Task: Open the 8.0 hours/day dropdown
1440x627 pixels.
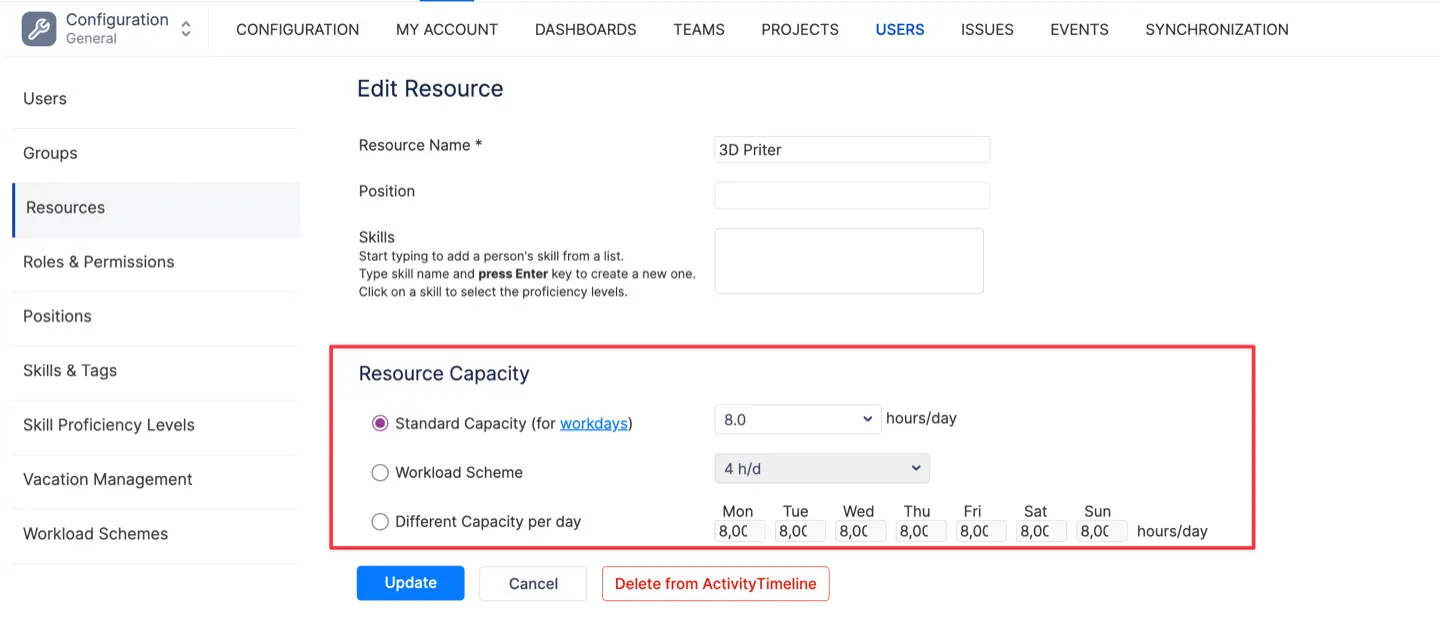Action: pyautogui.click(x=797, y=419)
